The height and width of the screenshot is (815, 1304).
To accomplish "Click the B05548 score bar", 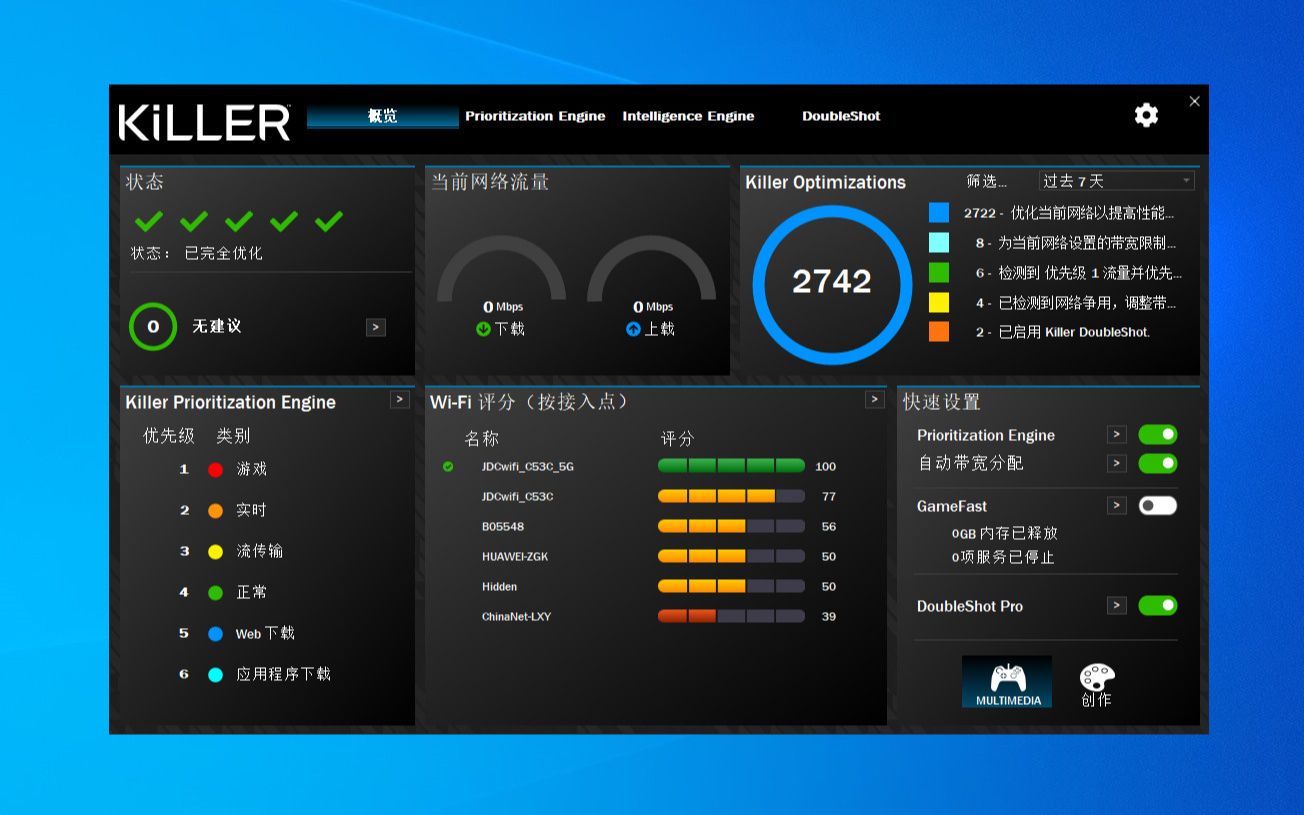I will (731, 526).
